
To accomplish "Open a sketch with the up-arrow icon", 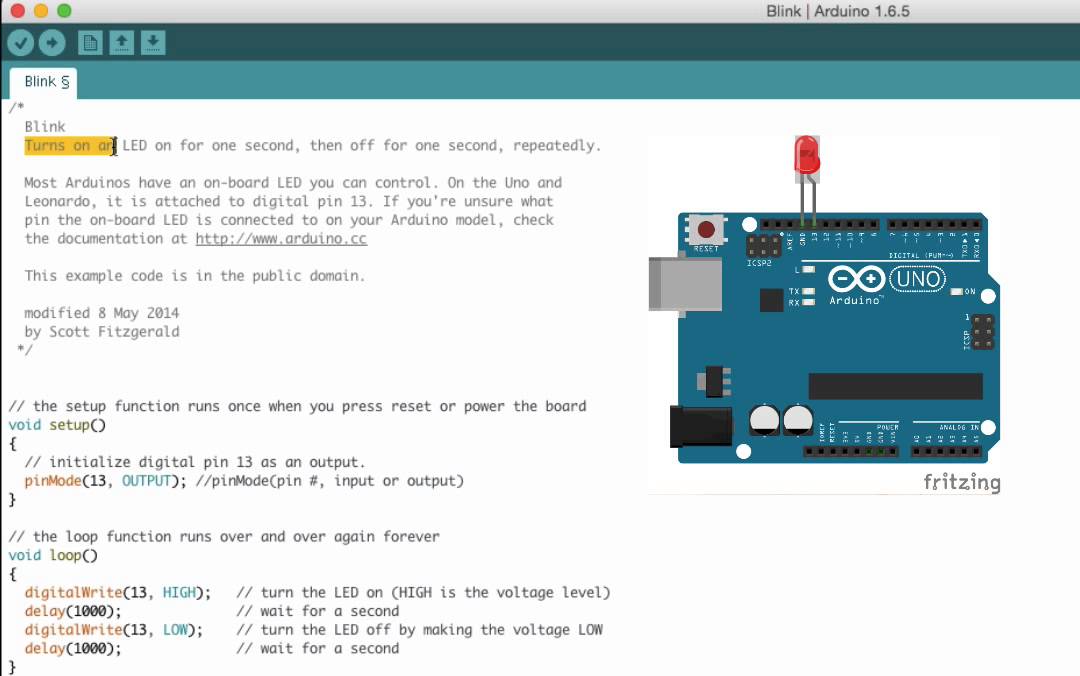I will (x=121, y=43).
